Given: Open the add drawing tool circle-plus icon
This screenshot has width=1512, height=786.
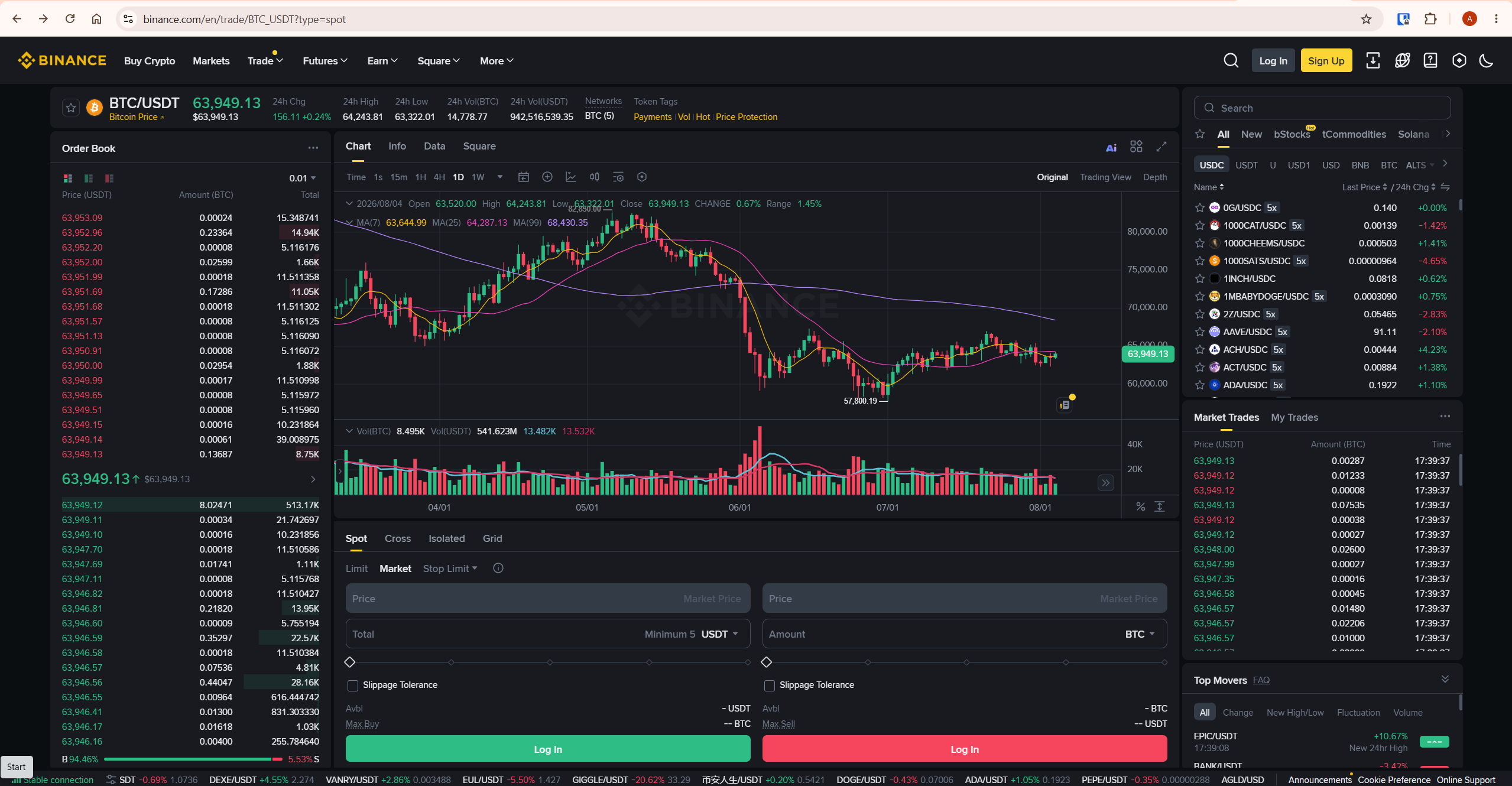Looking at the screenshot, I should coord(547,177).
